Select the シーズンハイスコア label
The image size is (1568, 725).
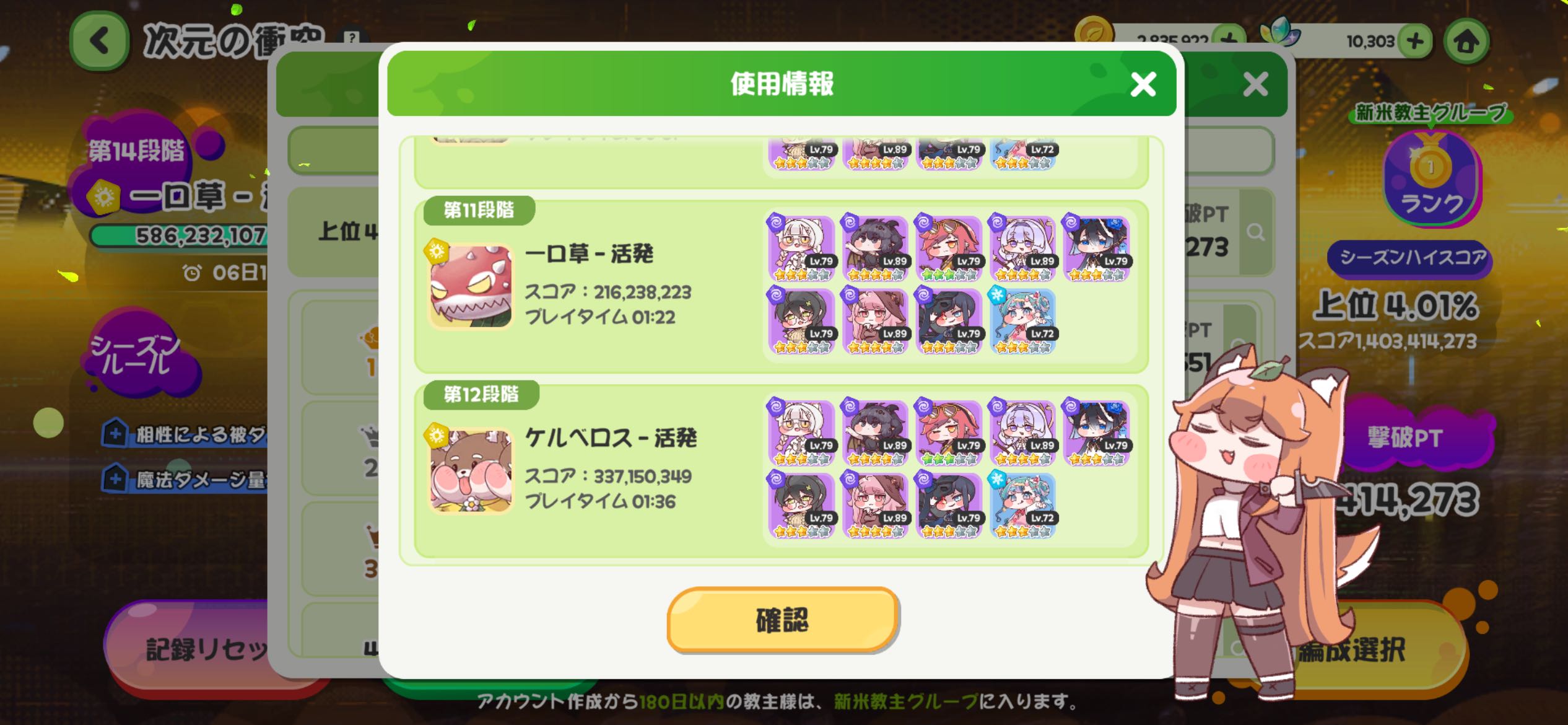pos(1411,258)
